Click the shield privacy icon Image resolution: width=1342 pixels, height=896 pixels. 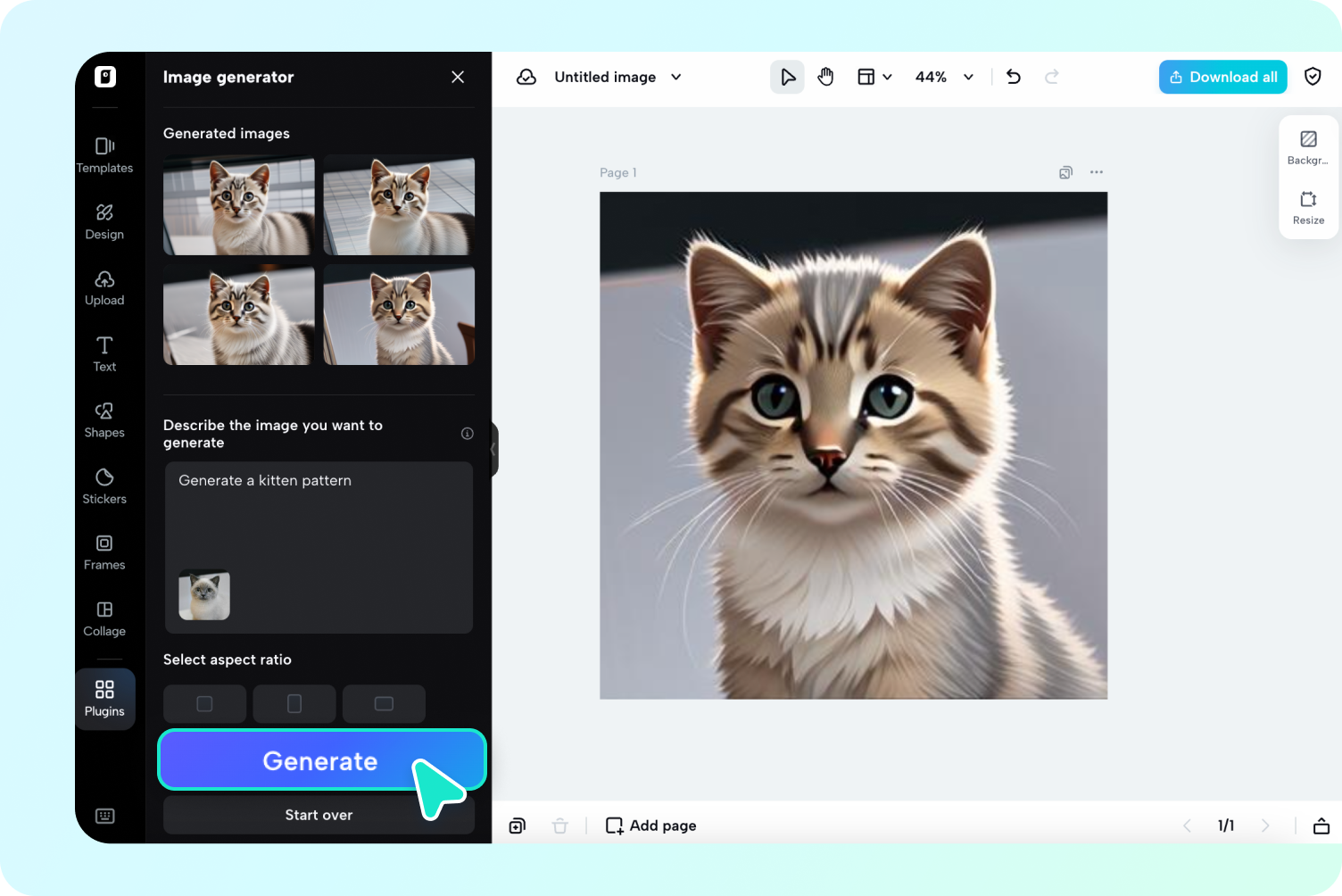point(1313,77)
